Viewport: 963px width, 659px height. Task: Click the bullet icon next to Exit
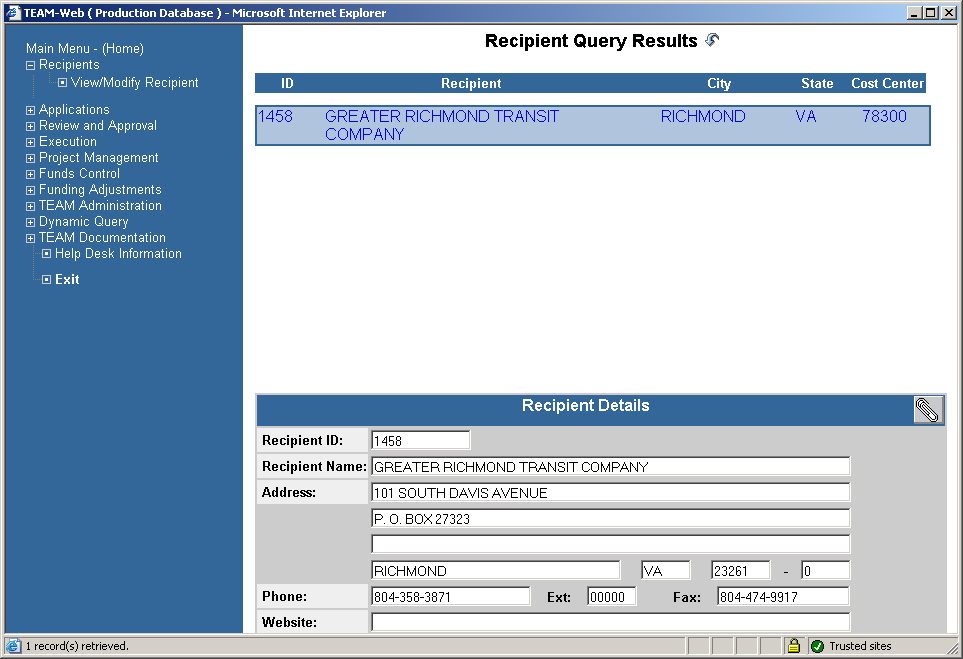pyautogui.click(x=46, y=279)
